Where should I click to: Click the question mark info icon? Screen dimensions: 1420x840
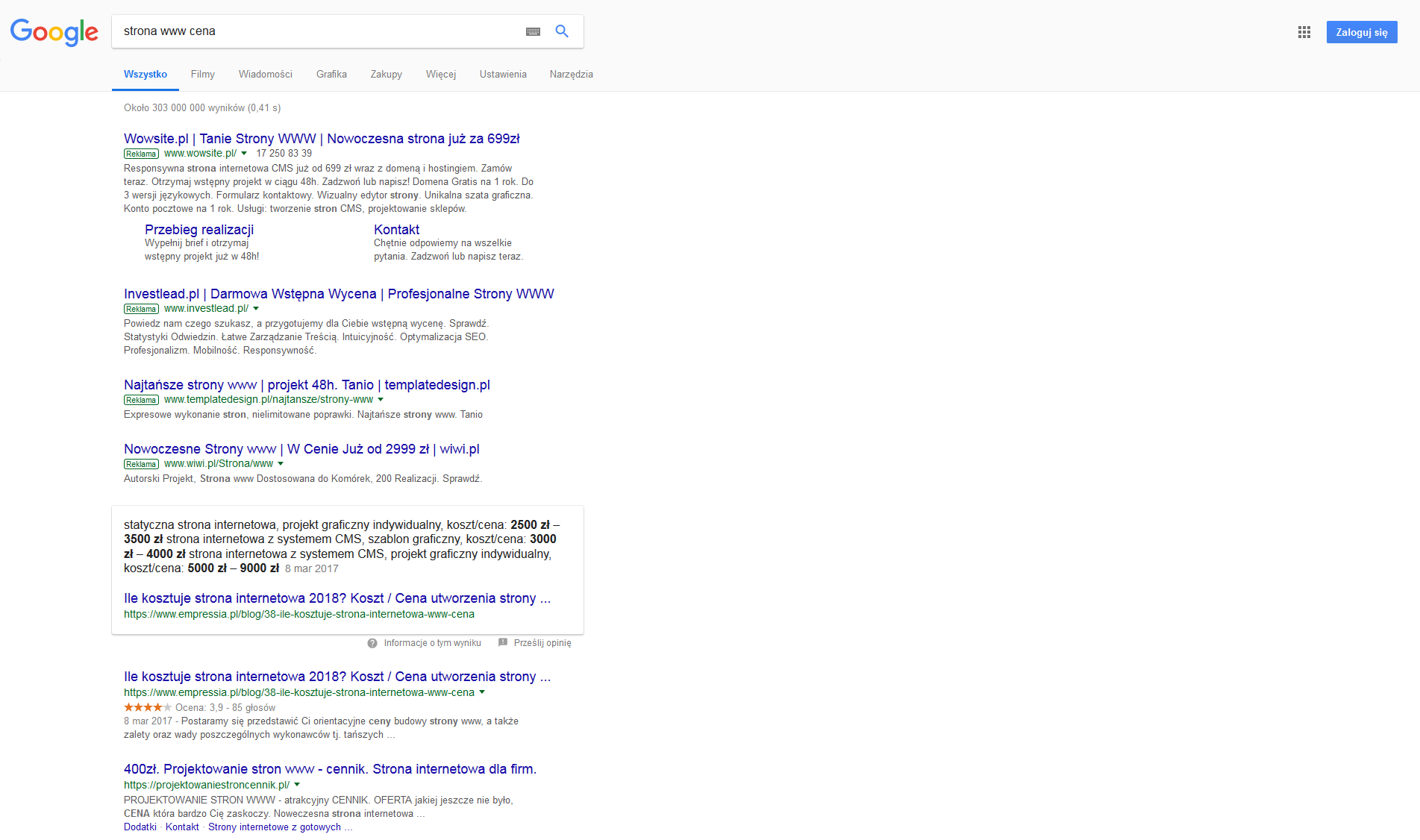point(372,643)
